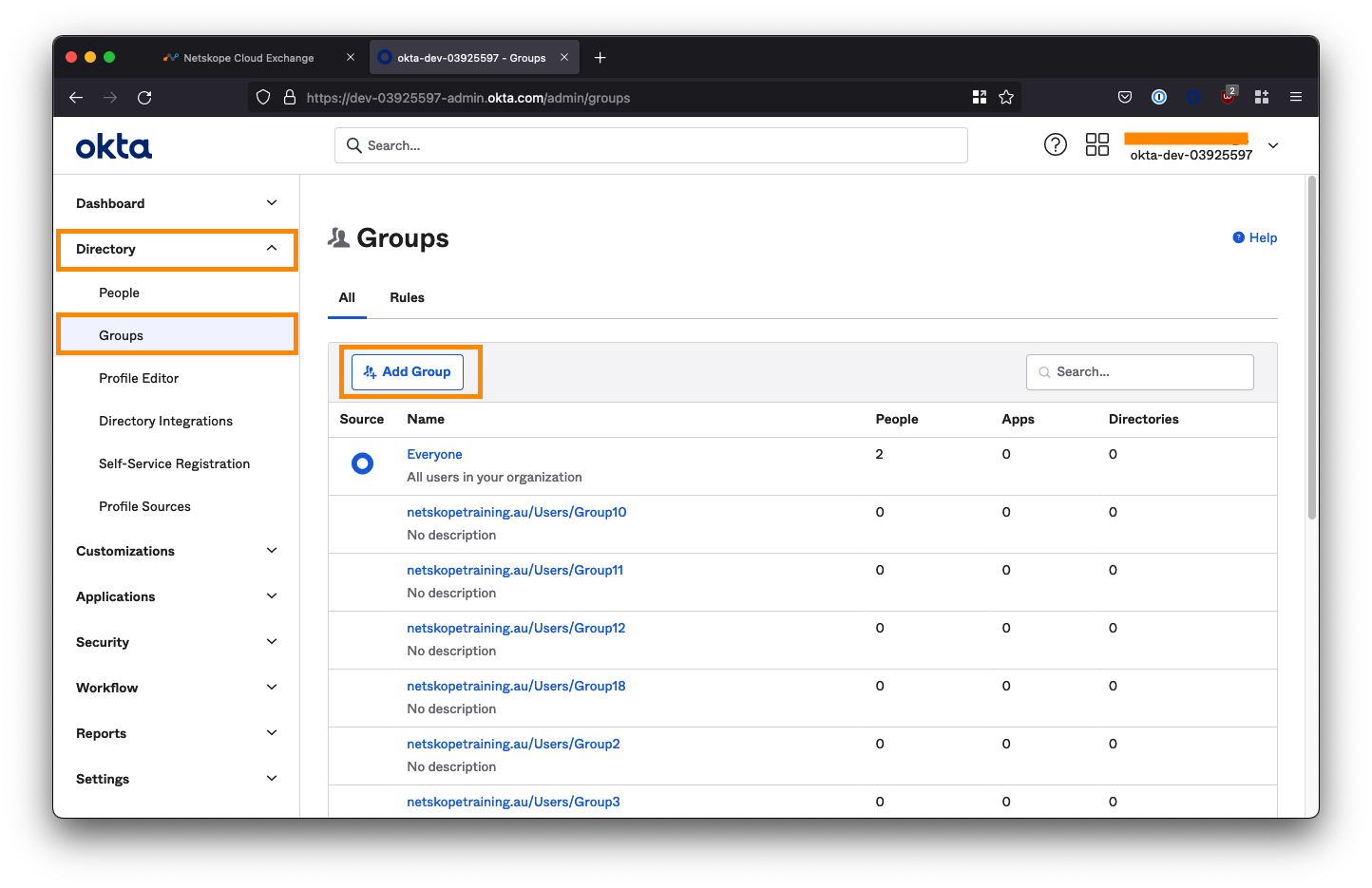Click the groups search field
Viewport: 1372px width, 888px height.
pyautogui.click(x=1140, y=372)
